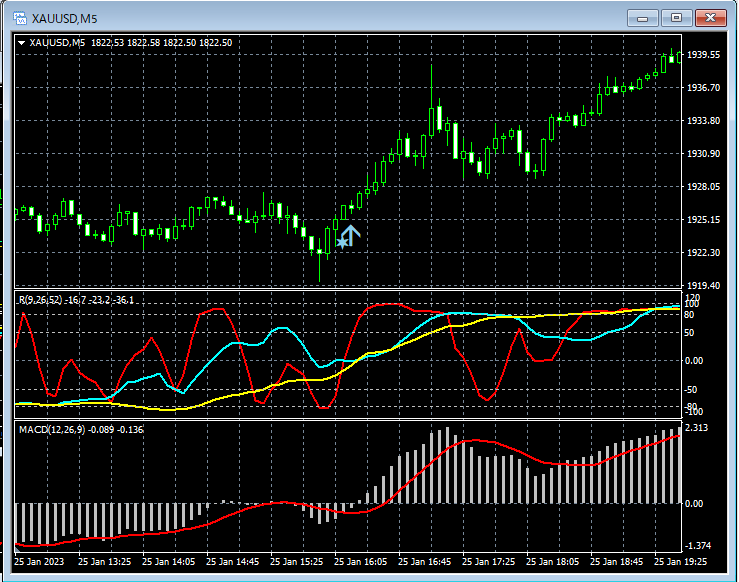
Task: Click the 2.313 value on MACD scale
Action: coord(698,428)
